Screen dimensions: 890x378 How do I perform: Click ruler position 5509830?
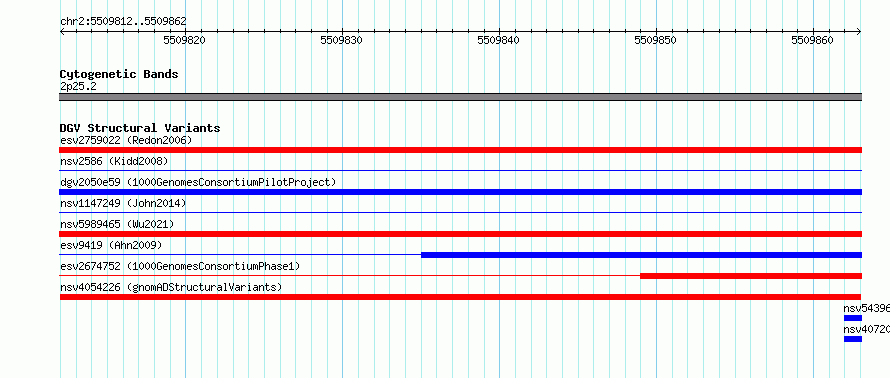[342, 40]
